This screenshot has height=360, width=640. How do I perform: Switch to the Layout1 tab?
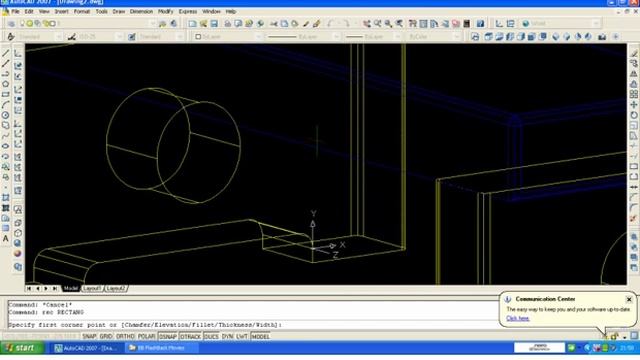coord(91,289)
